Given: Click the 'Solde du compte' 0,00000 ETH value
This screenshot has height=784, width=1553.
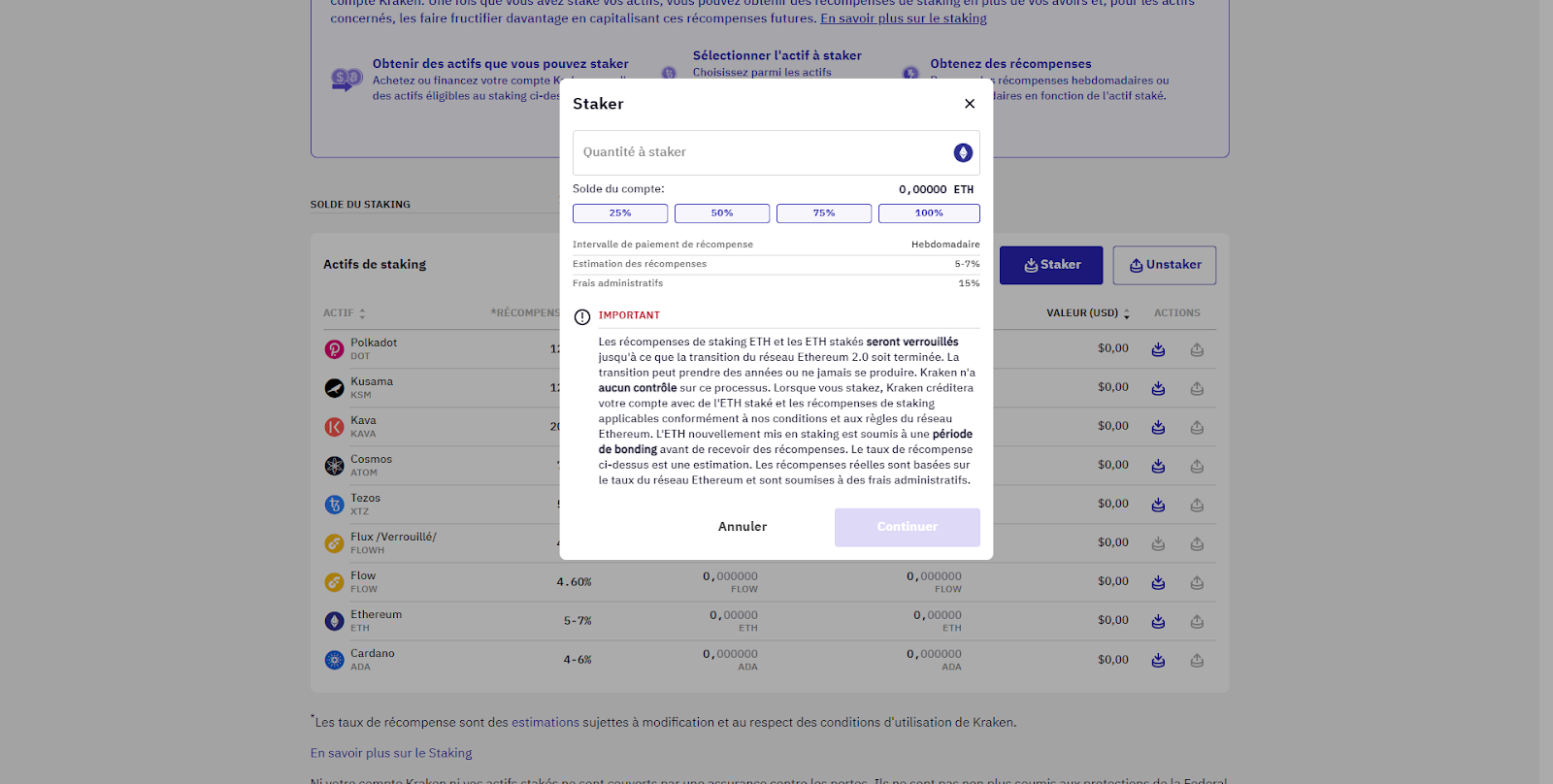Looking at the screenshot, I should (x=936, y=190).
